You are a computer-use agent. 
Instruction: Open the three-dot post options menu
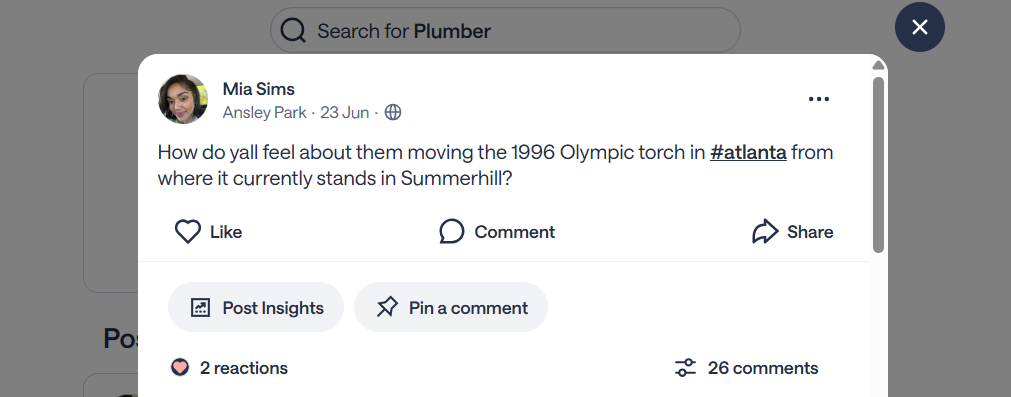[819, 99]
